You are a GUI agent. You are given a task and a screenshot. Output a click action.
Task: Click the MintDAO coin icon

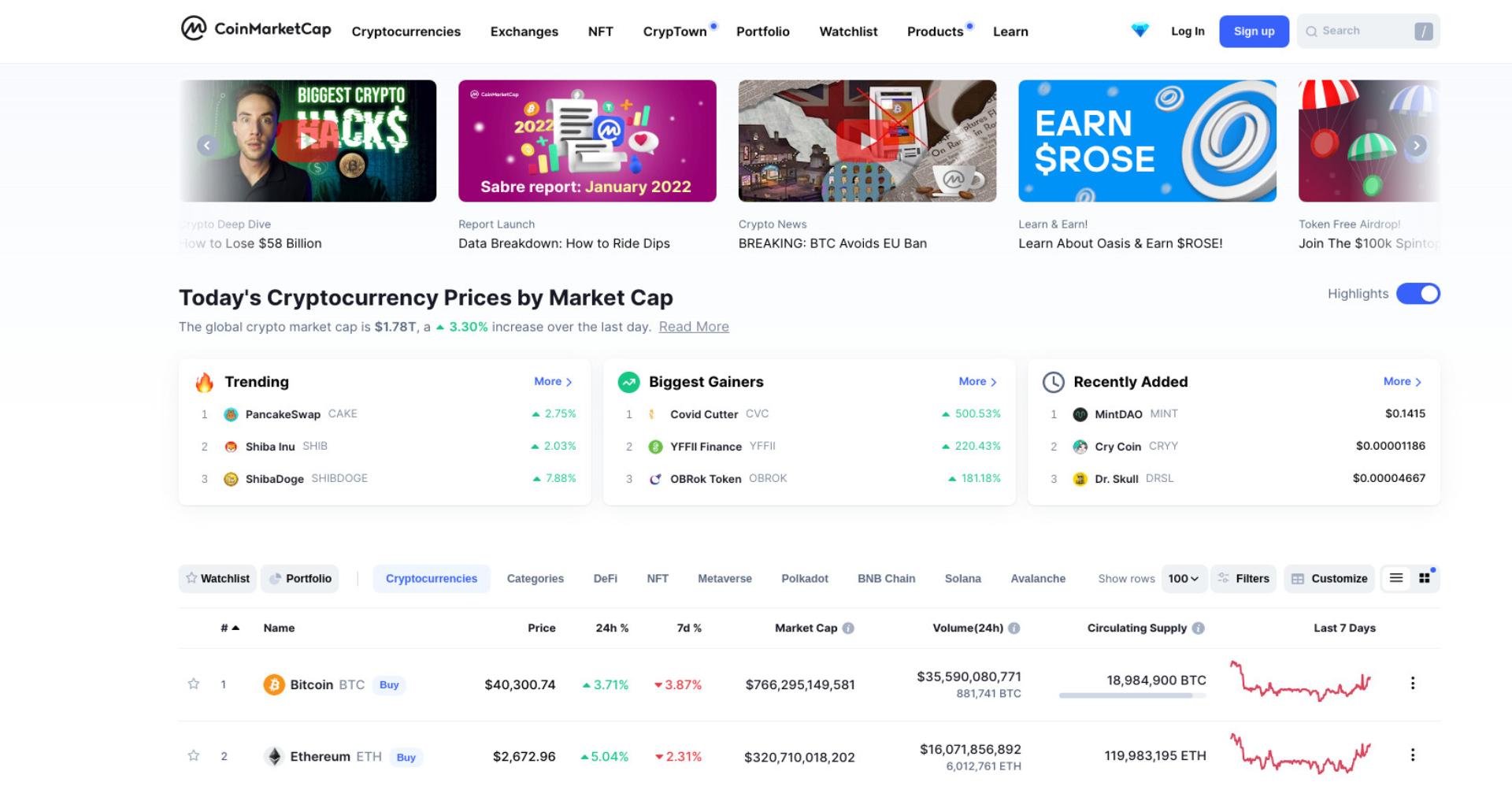point(1080,414)
